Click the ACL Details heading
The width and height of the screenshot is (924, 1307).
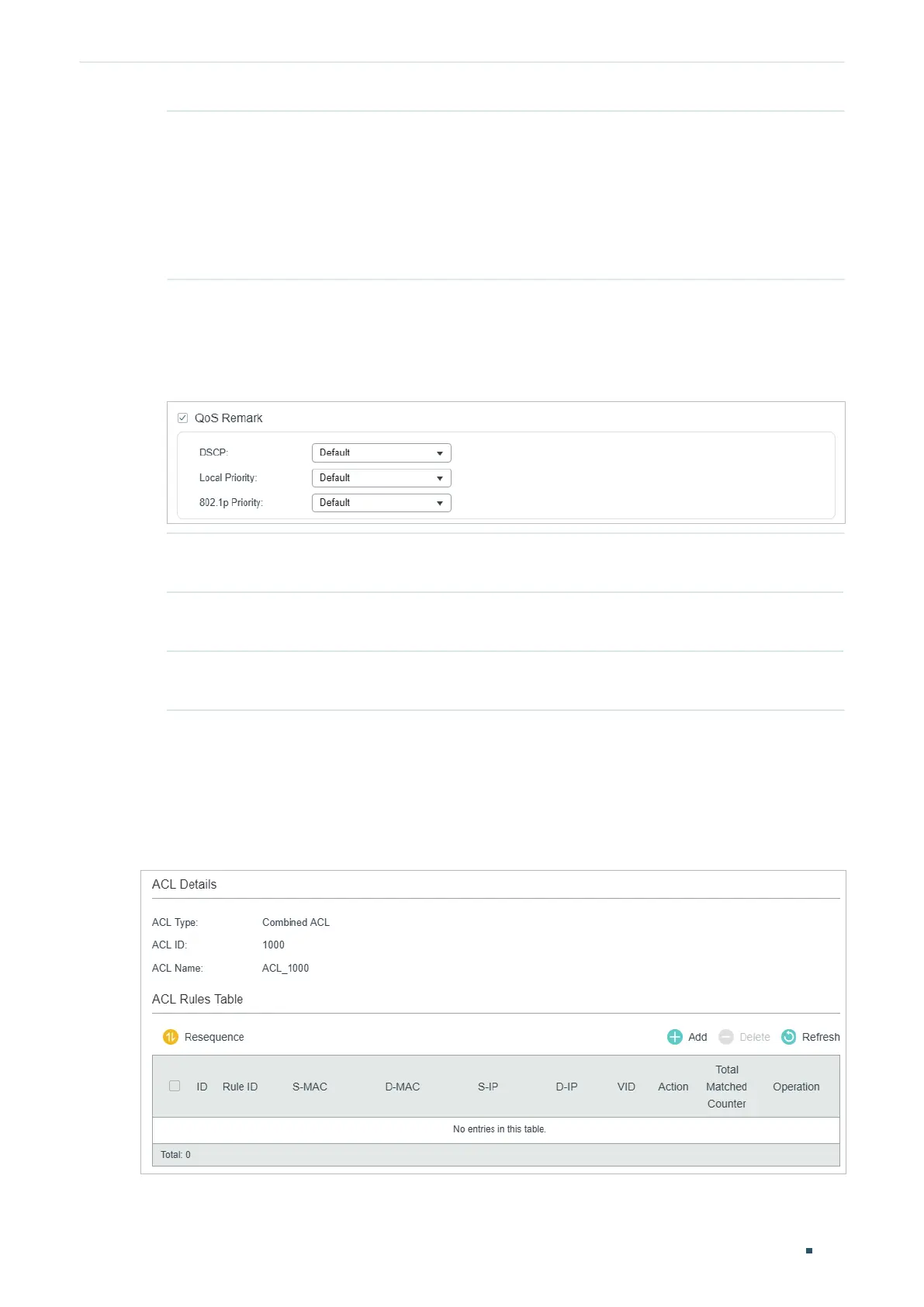tap(184, 884)
